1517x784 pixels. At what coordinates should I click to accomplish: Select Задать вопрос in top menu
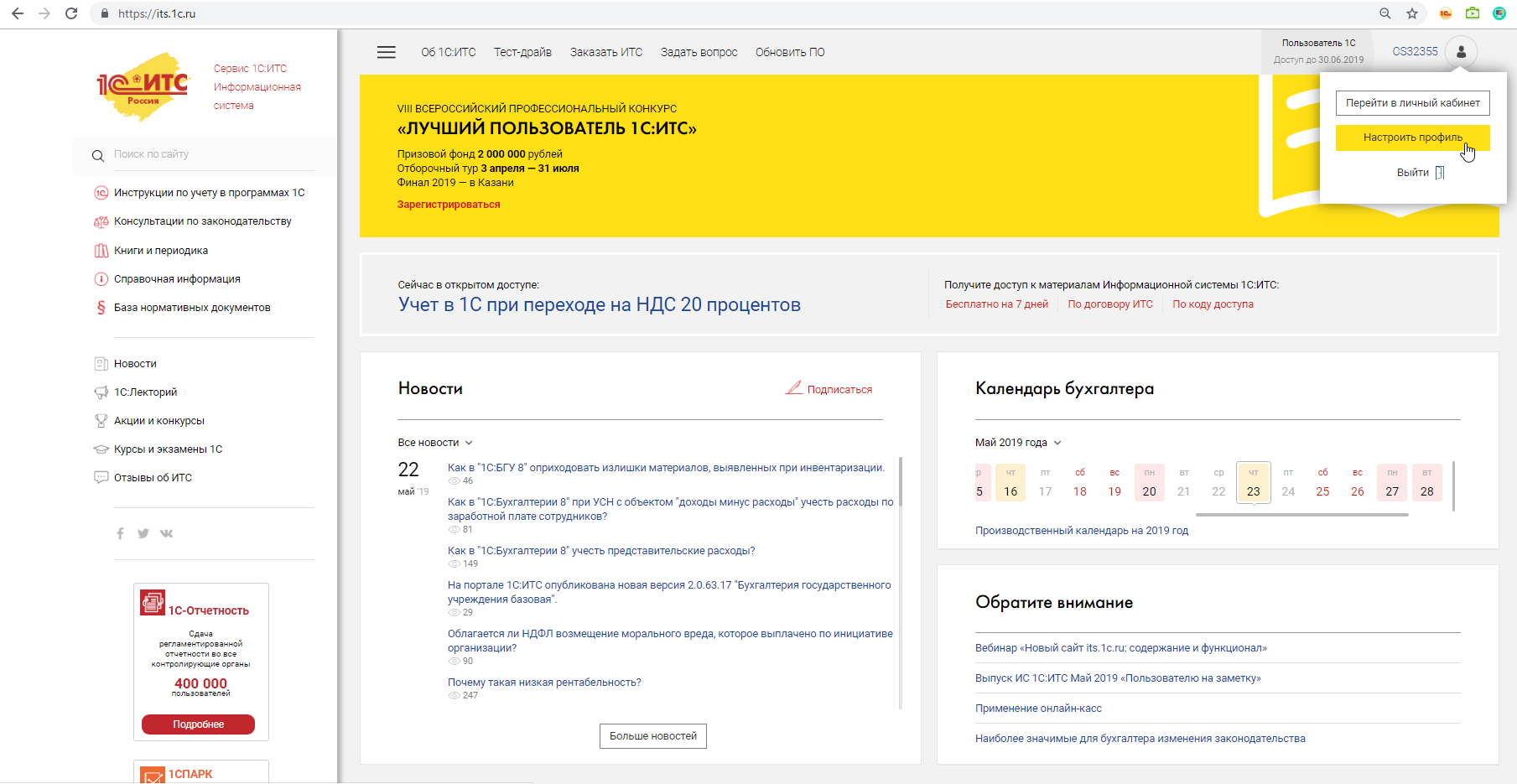click(699, 52)
